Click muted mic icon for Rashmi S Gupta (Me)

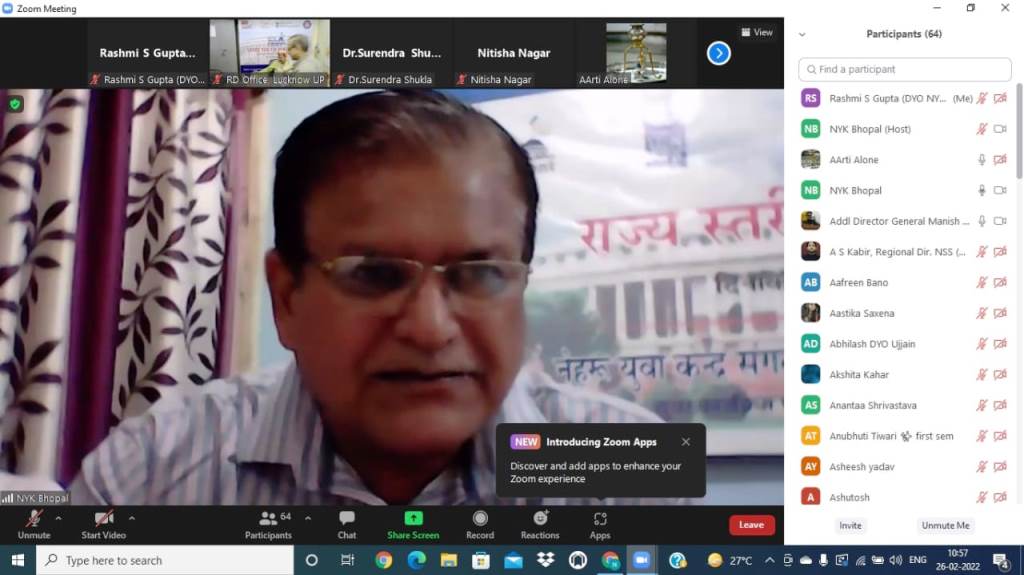[982, 98]
